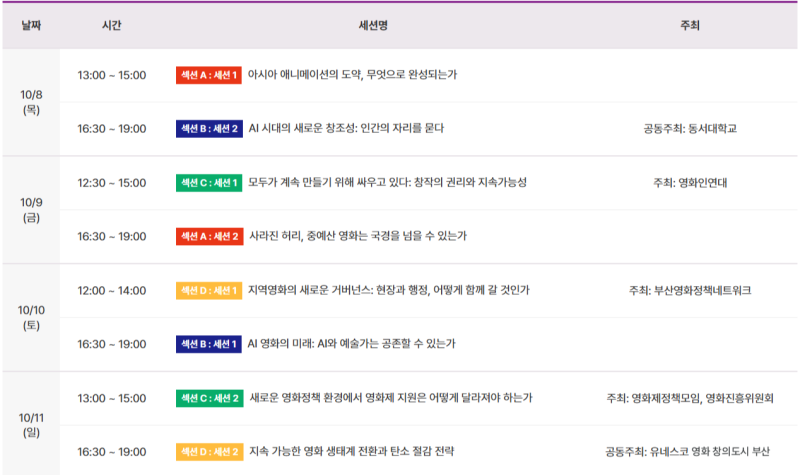
Task: Open session 지속 가능한 영화 생태계 전환과 탄소 절감 전략
Action: coord(352,451)
